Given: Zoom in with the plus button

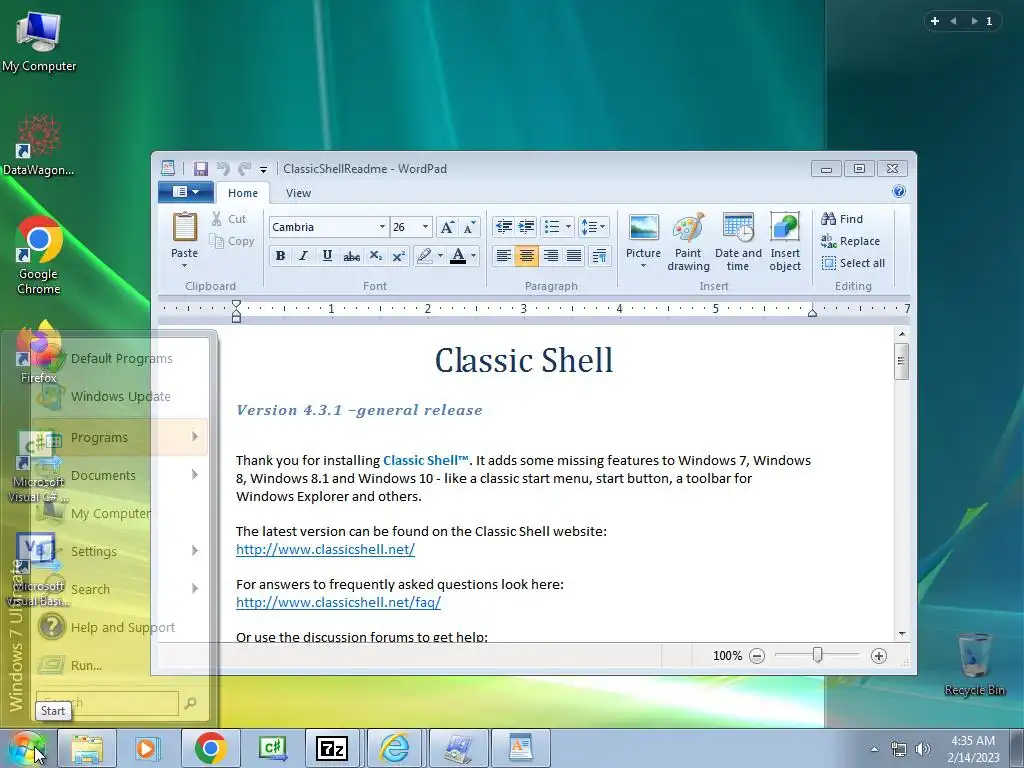Looking at the screenshot, I should coord(879,656).
